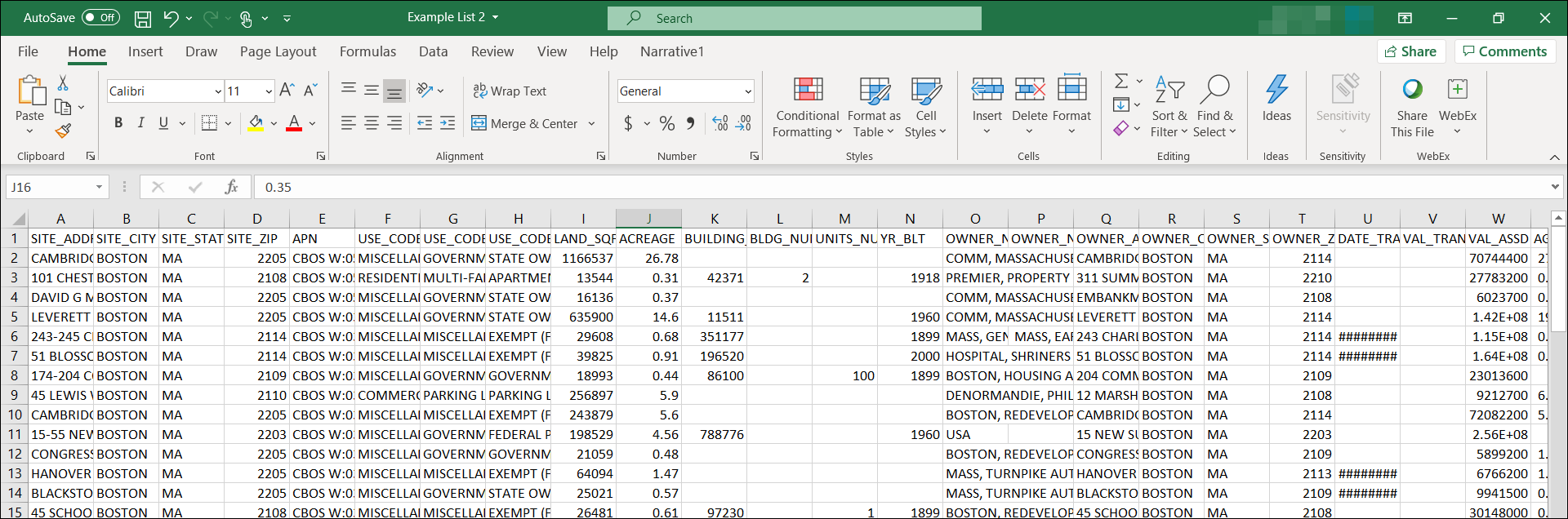
Task: Center text horizontally
Action: point(372,123)
